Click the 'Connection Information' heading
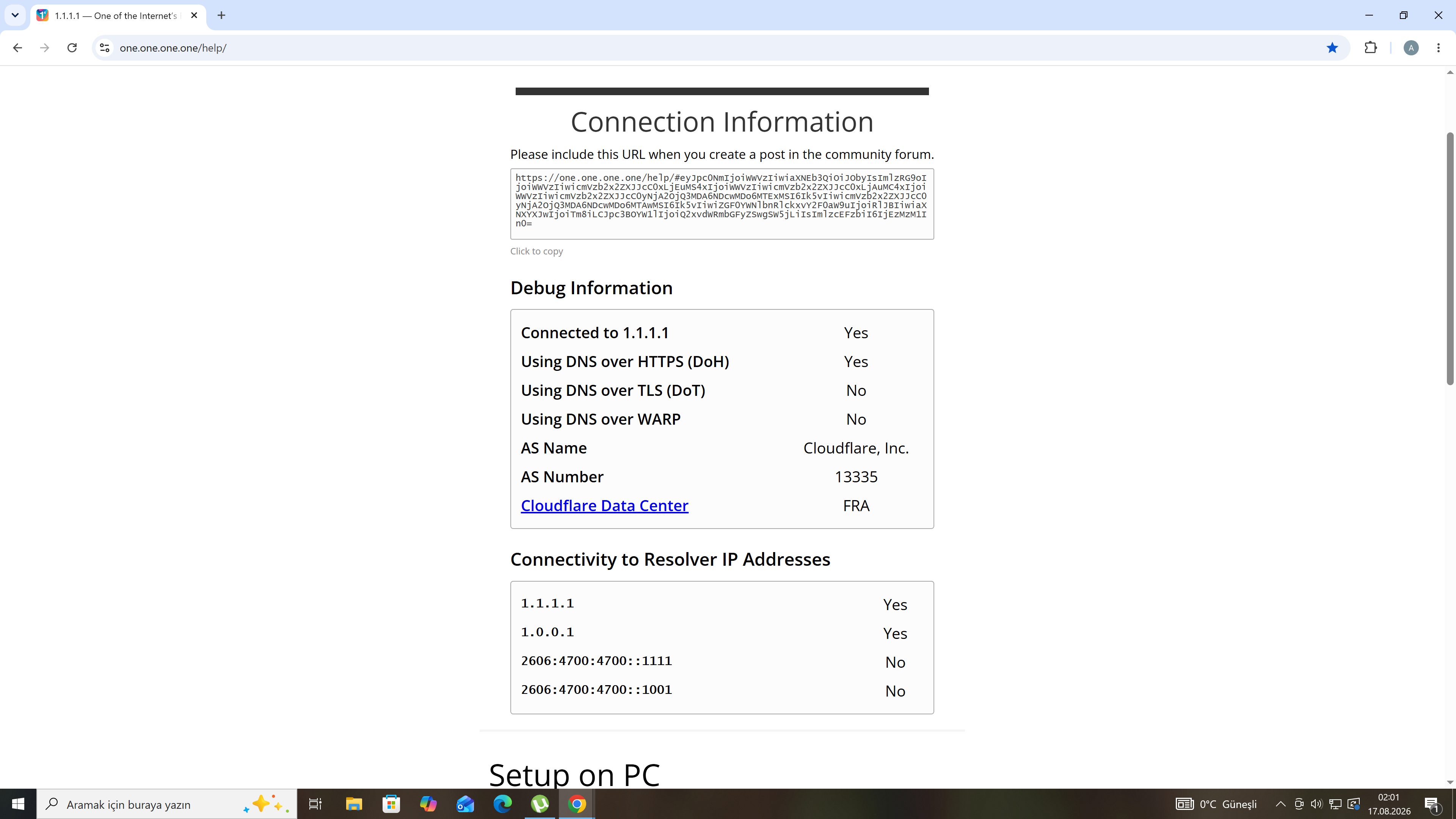Screen dimensions: 1456x819 [x=722, y=121]
